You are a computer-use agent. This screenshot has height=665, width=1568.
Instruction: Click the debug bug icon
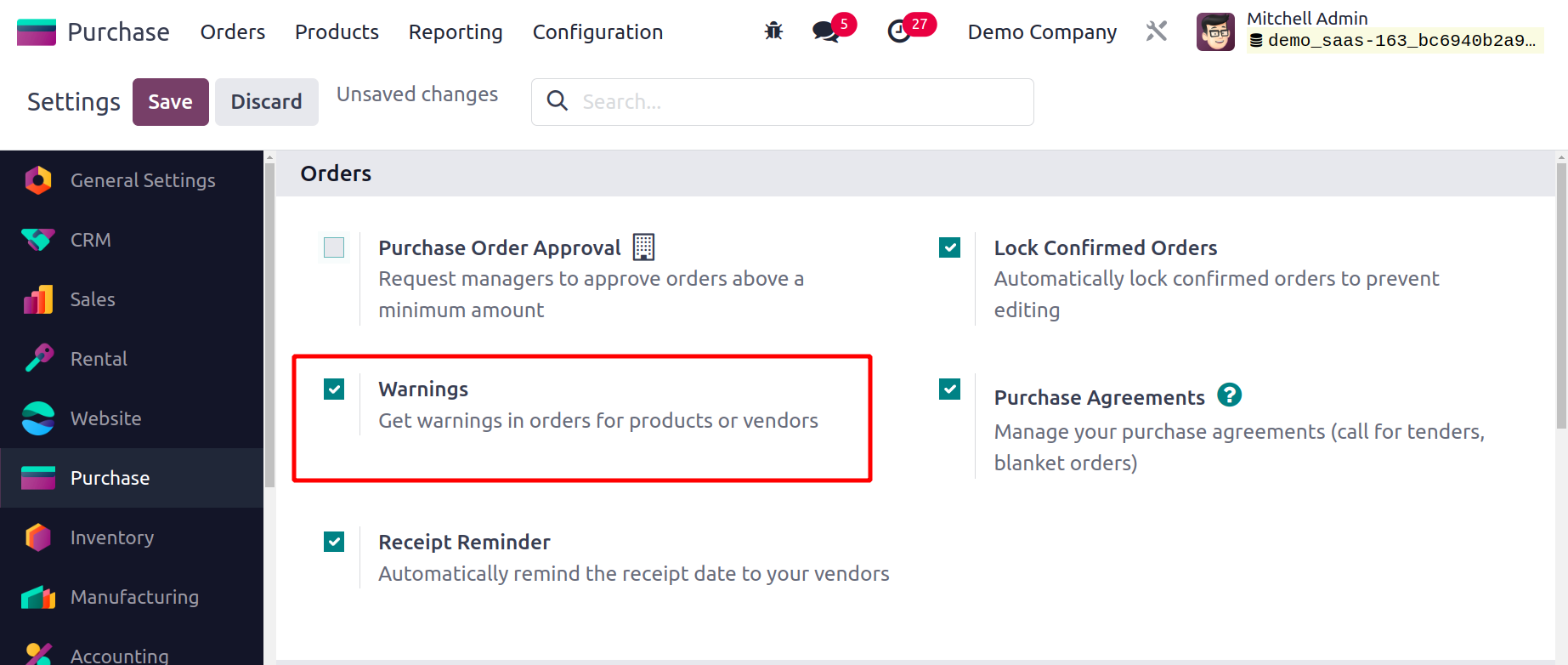(x=773, y=31)
